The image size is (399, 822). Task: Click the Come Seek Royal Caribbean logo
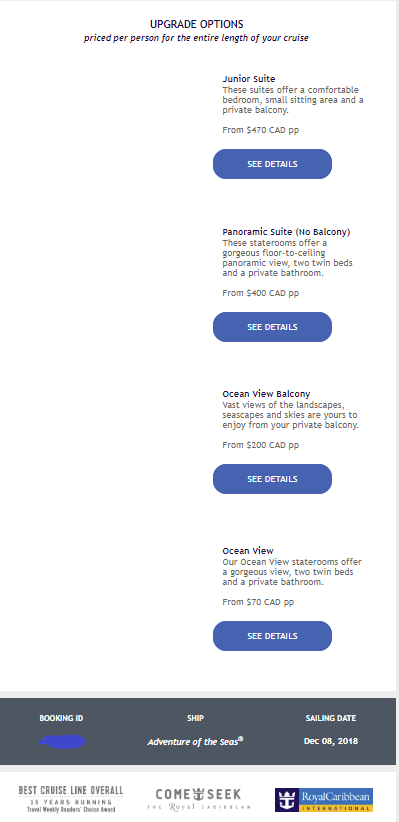[198, 799]
